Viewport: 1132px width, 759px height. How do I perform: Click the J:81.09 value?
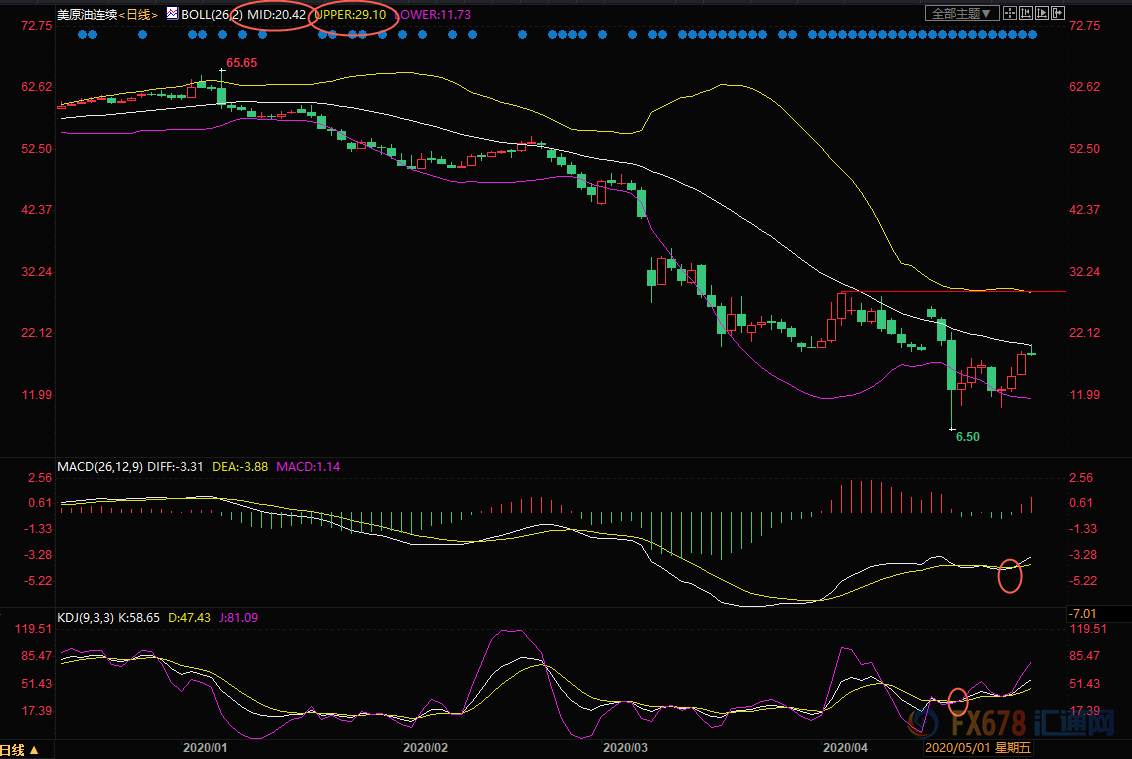tap(238, 617)
